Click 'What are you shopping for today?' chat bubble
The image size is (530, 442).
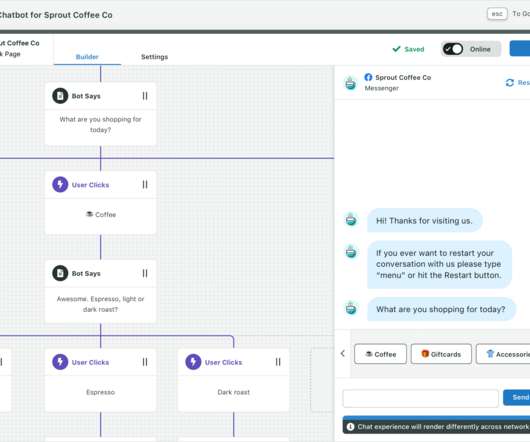(441, 309)
